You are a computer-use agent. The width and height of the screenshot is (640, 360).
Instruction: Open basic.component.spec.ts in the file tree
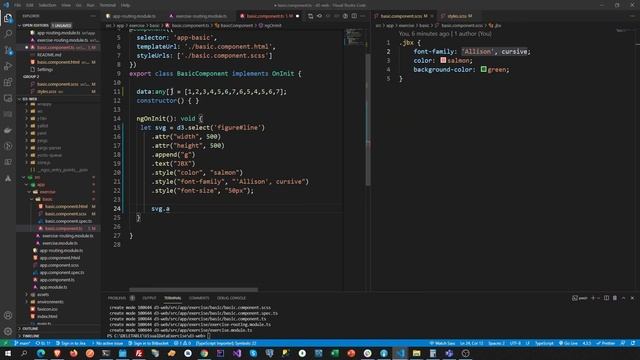coord(59,221)
